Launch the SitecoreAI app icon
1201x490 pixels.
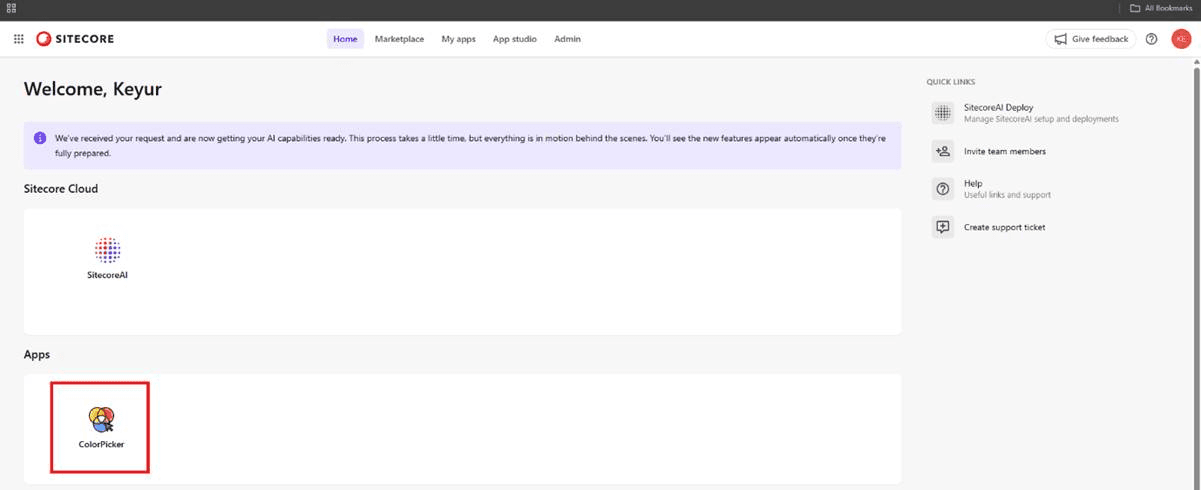(107, 250)
